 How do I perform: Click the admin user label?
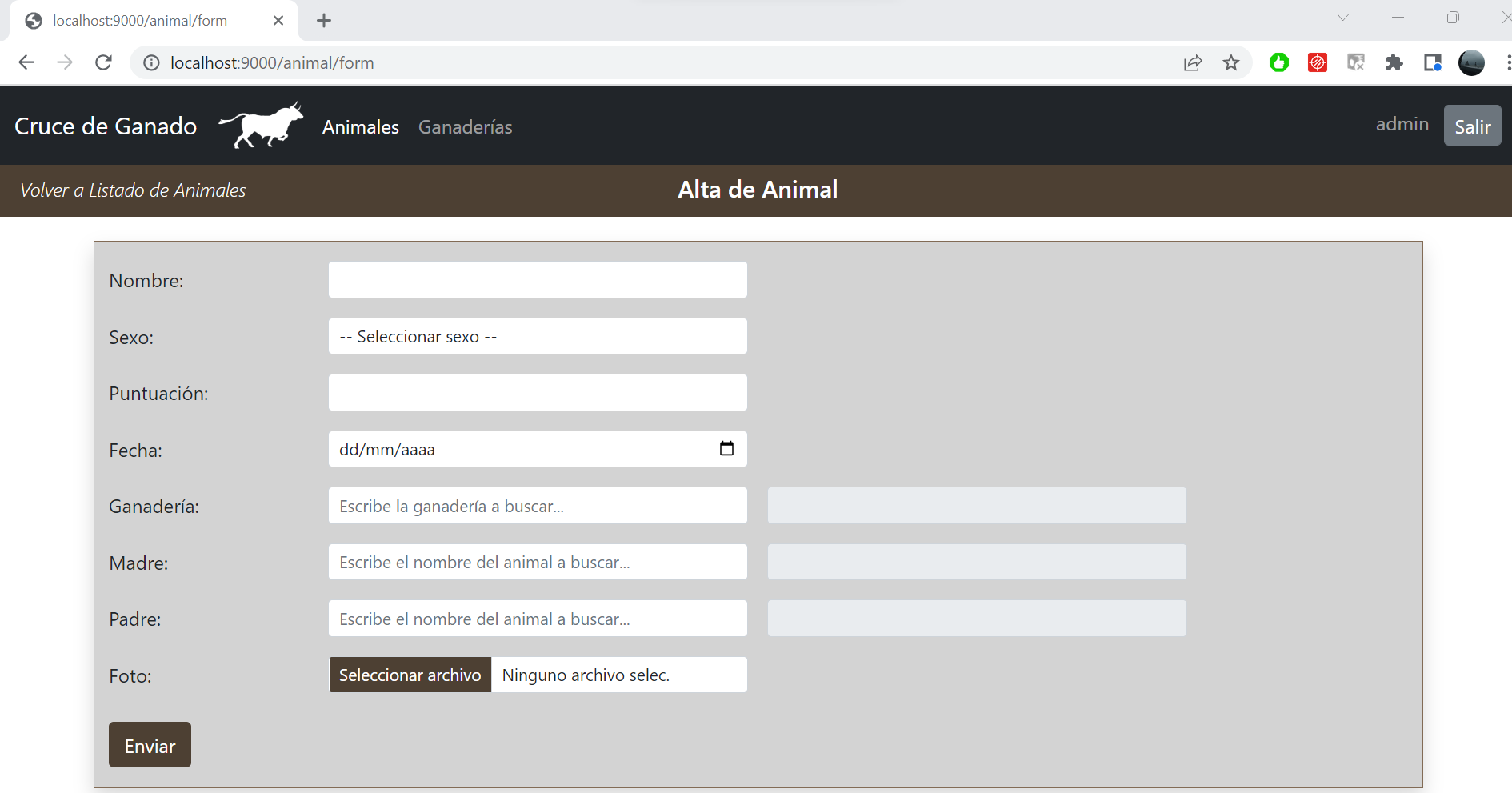point(1402,124)
